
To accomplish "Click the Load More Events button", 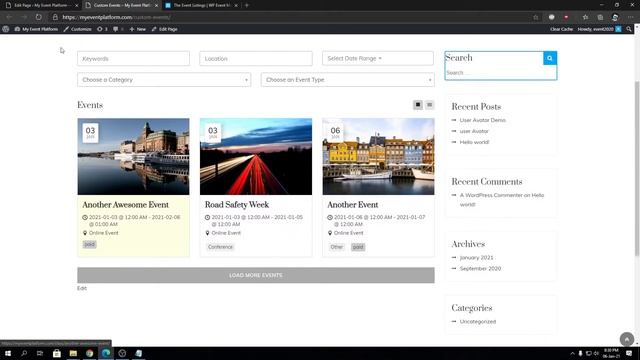I will (256, 275).
